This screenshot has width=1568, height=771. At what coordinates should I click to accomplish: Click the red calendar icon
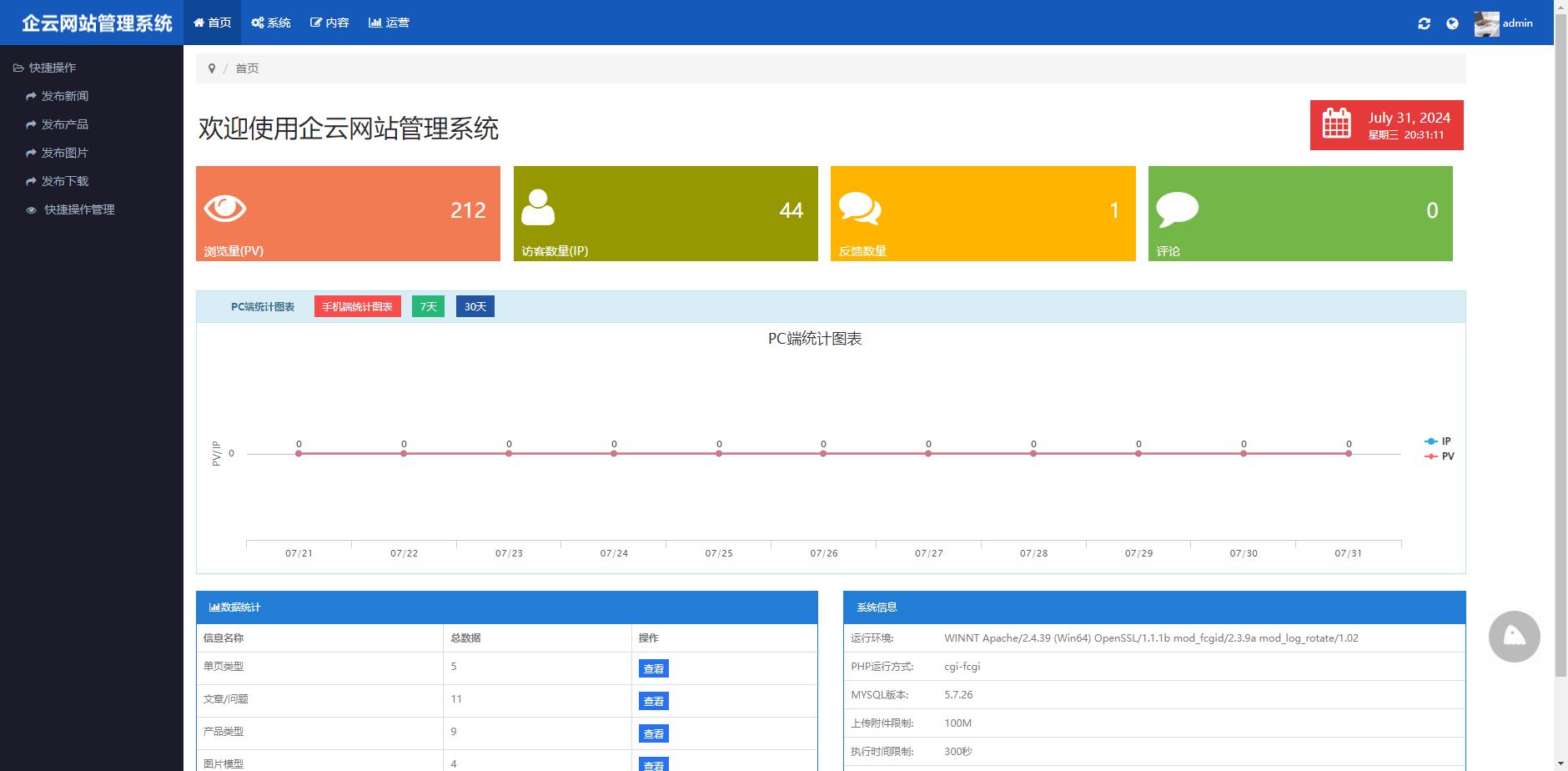point(1337,123)
